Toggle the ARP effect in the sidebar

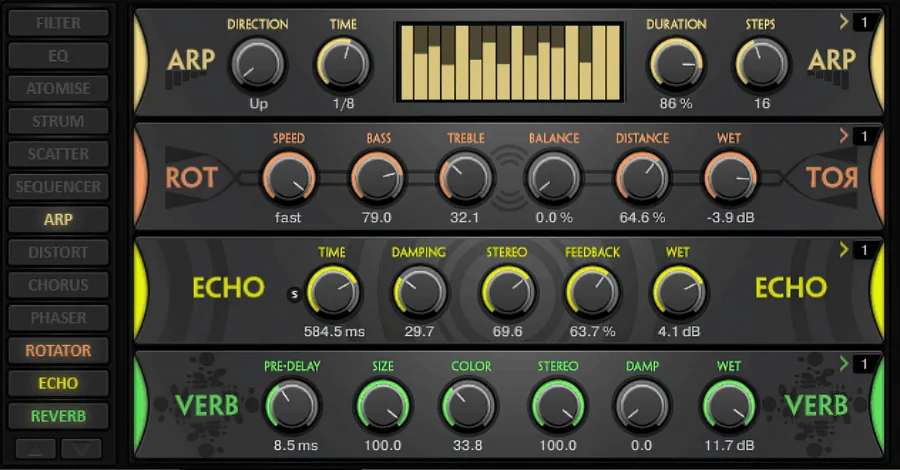click(x=59, y=220)
